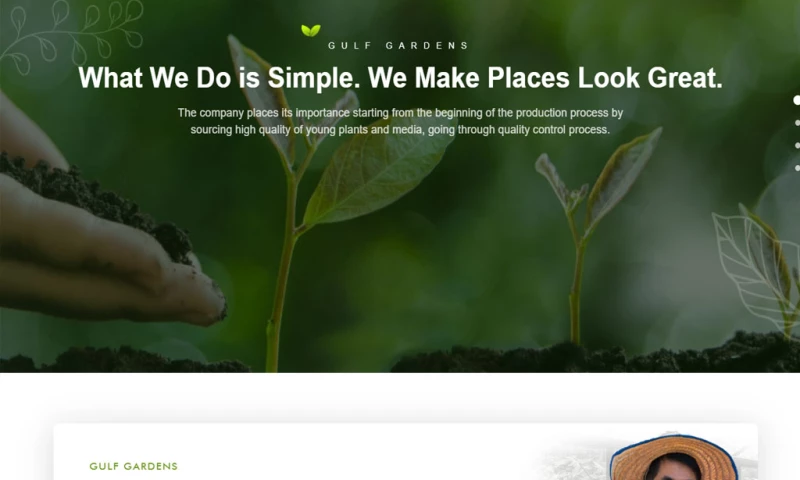Switch to the third slide navigation dot
Viewport: 800px width, 480px height.
pyautogui.click(x=797, y=145)
